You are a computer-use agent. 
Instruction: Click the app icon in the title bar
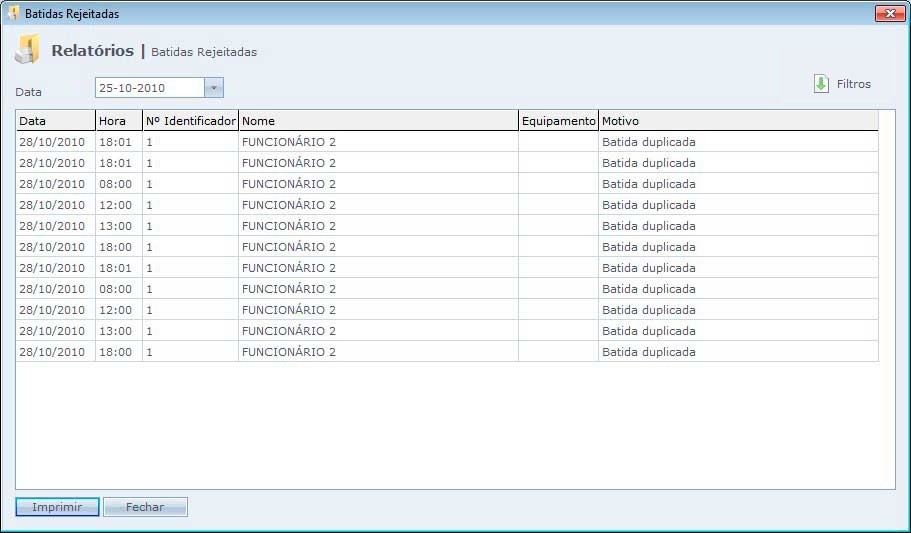(13, 14)
